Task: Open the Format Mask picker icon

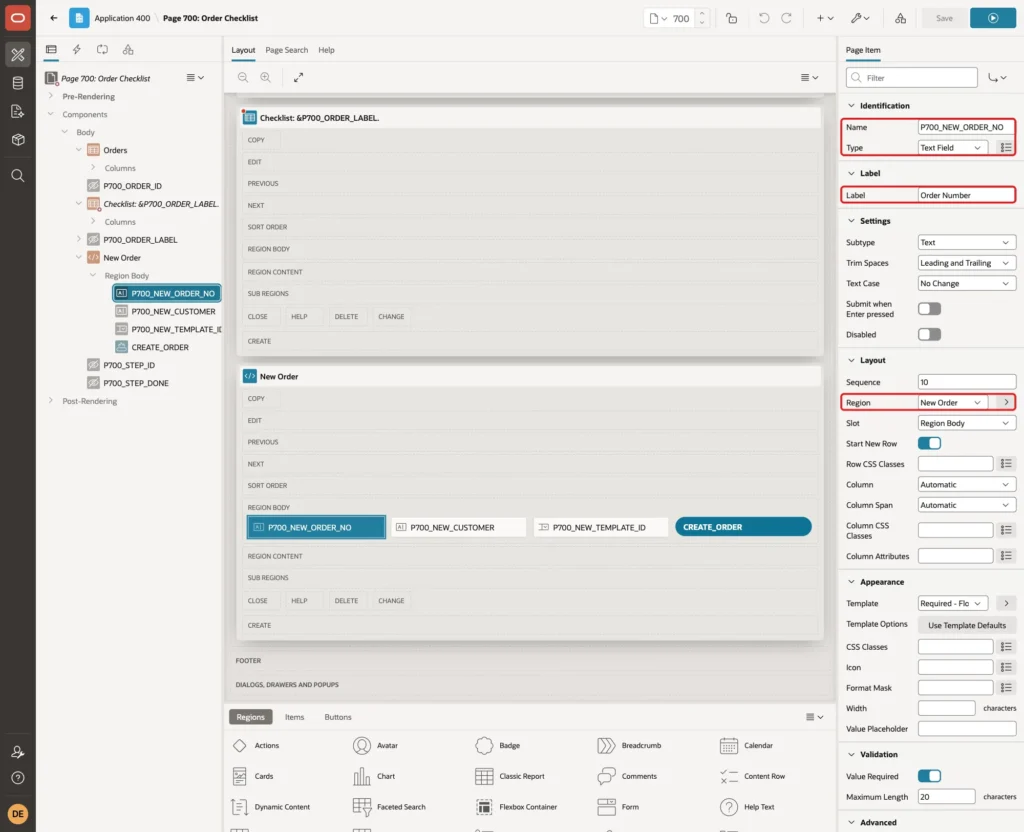Action: point(1006,688)
